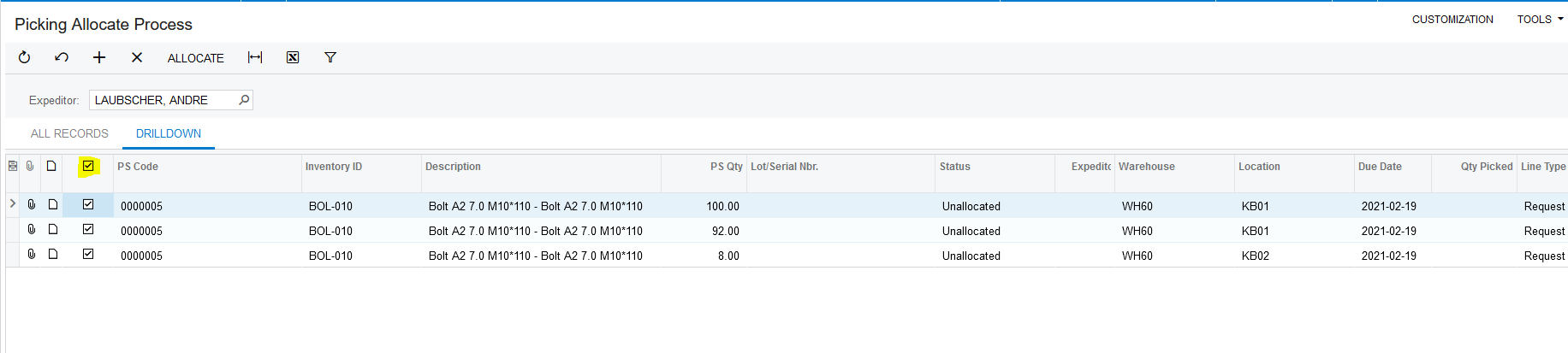1568x353 pixels.
Task: Open note icon on third row
Action: click(53, 255)
